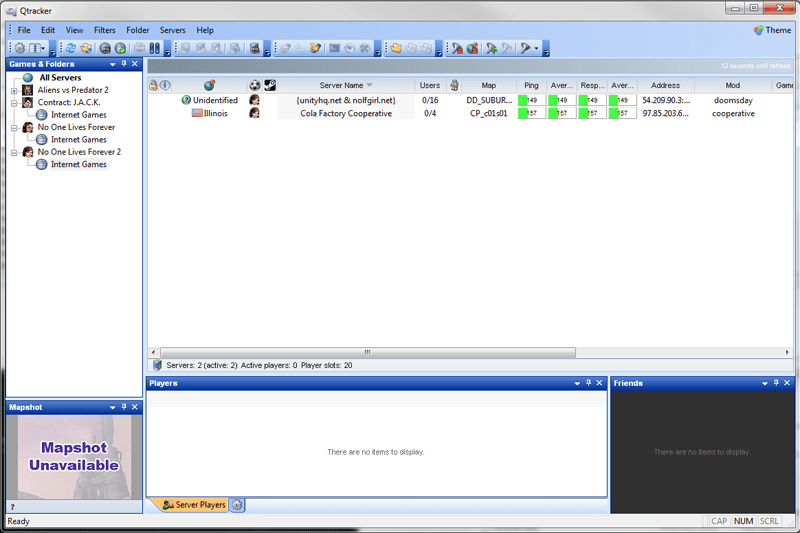
Task: Click Ping bar for Cola Factory Cooperative
Action: [x=531, y=113]
